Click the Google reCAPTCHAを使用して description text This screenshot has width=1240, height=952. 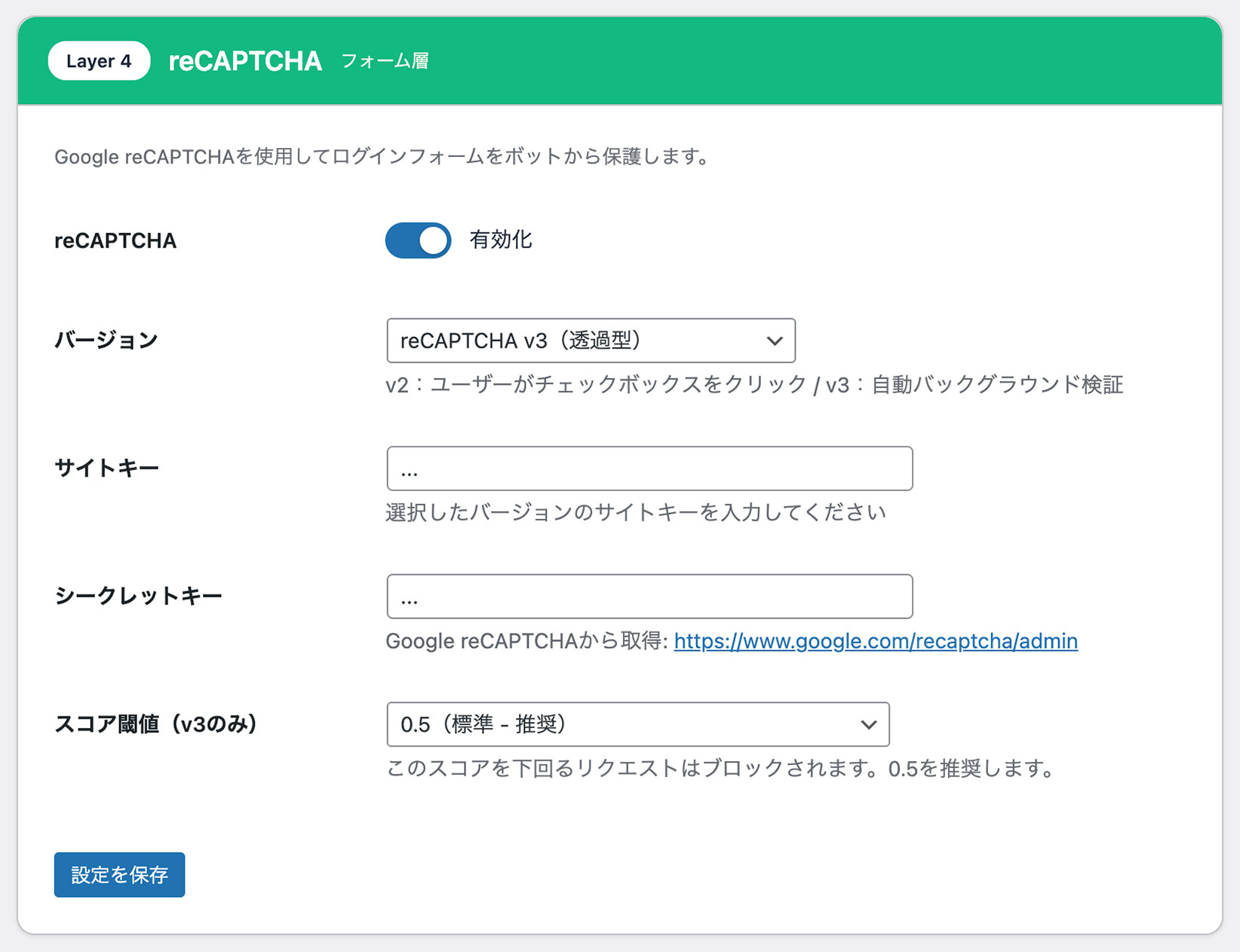click(382, 157)
